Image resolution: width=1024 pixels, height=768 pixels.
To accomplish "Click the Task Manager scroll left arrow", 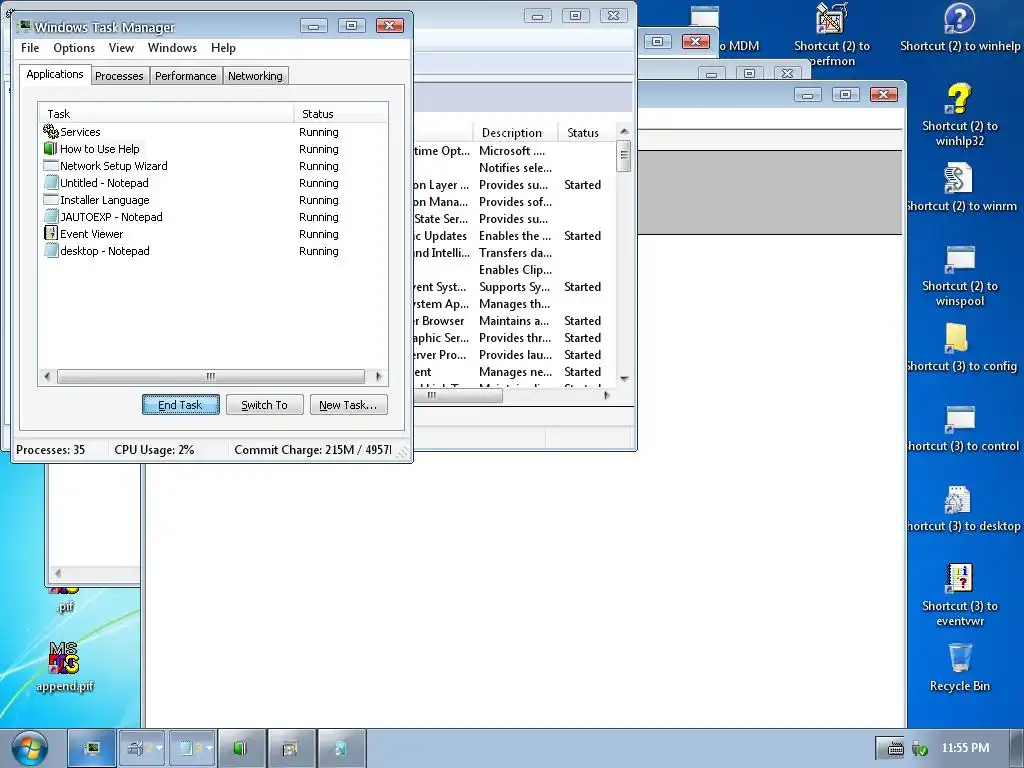I will click(x=46, y=376).
